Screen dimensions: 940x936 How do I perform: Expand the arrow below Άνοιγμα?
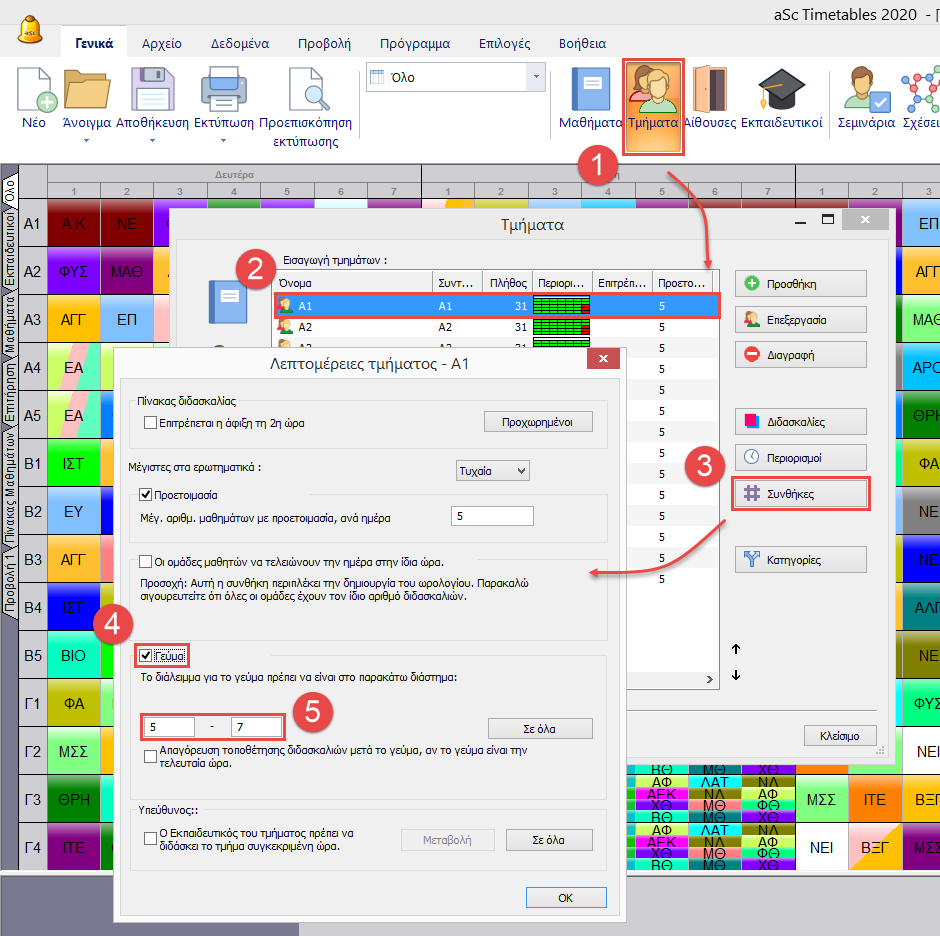tap(86, 141)
